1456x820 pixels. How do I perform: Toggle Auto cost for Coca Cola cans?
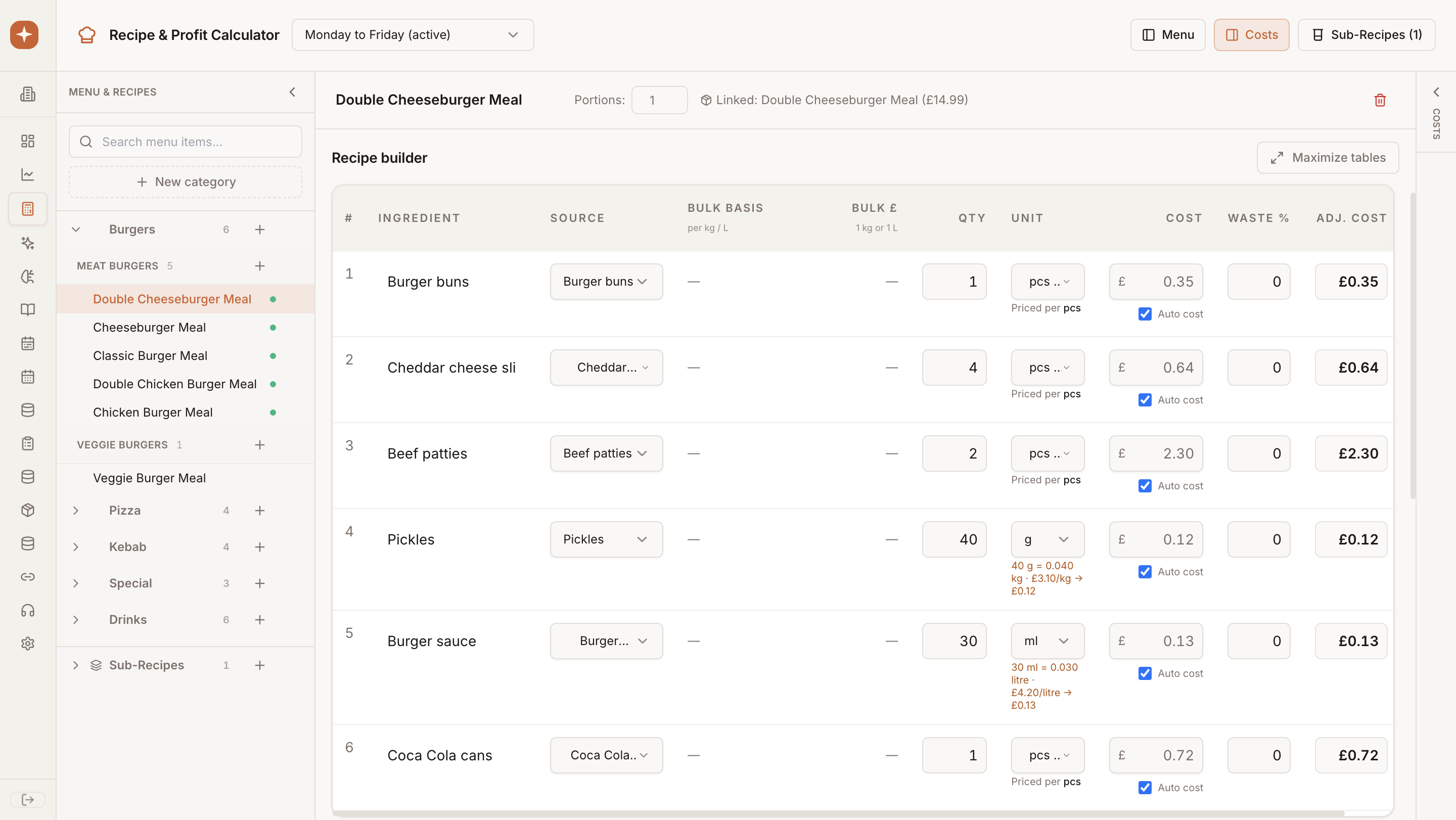coord(1145,787)
